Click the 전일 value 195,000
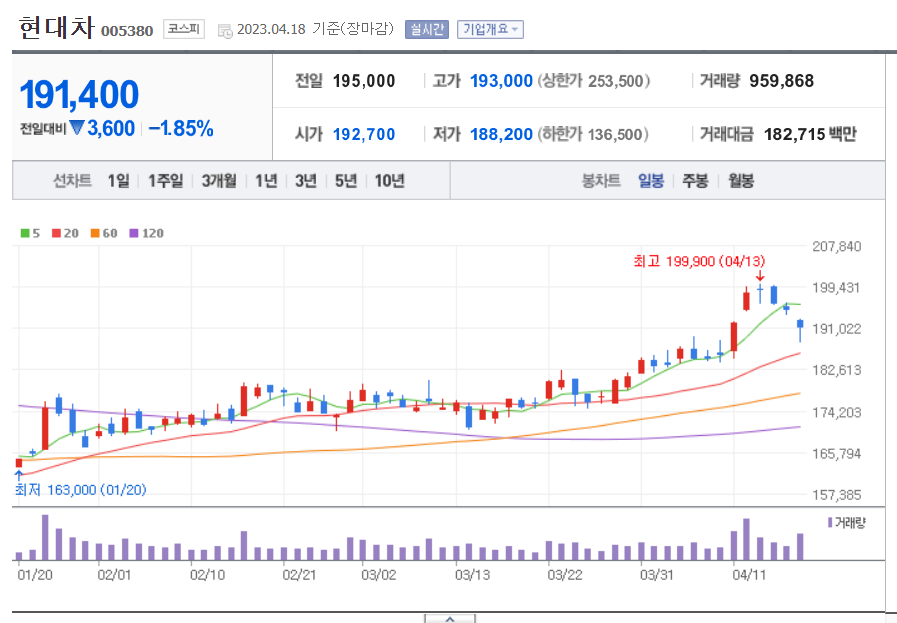Viewport: 897px width, 623px height. coord(364,81)
